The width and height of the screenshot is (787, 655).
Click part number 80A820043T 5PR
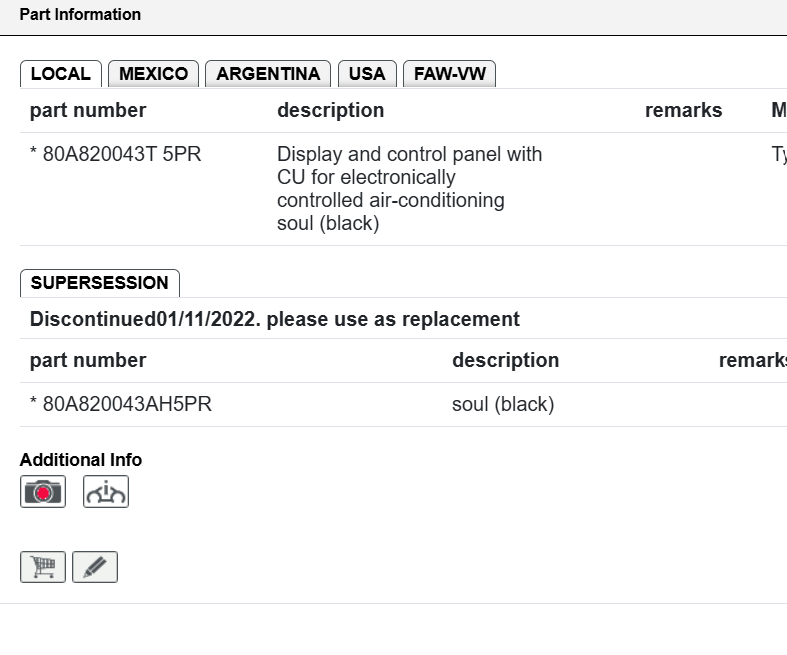pos(115,155)
